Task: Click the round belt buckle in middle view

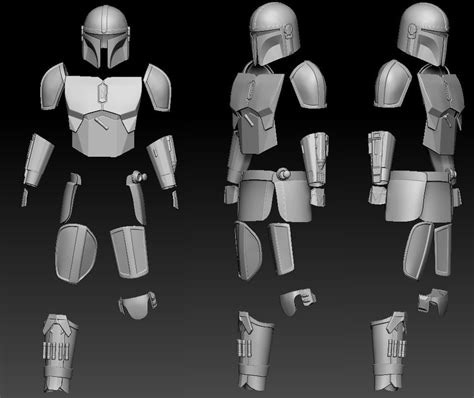Action: [x=283, y=174]
